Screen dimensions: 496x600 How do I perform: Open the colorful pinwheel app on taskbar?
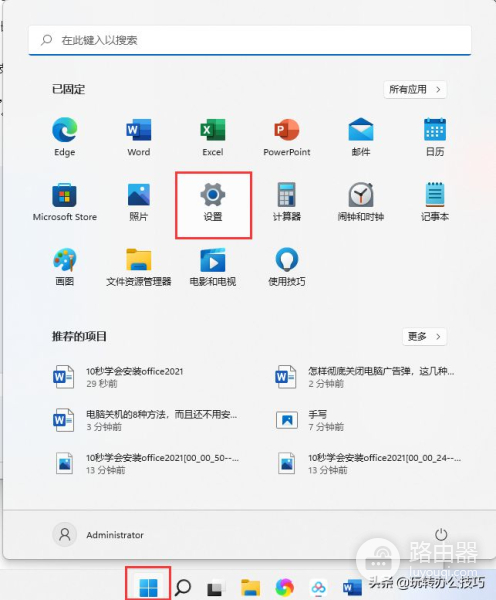point(285,587)
